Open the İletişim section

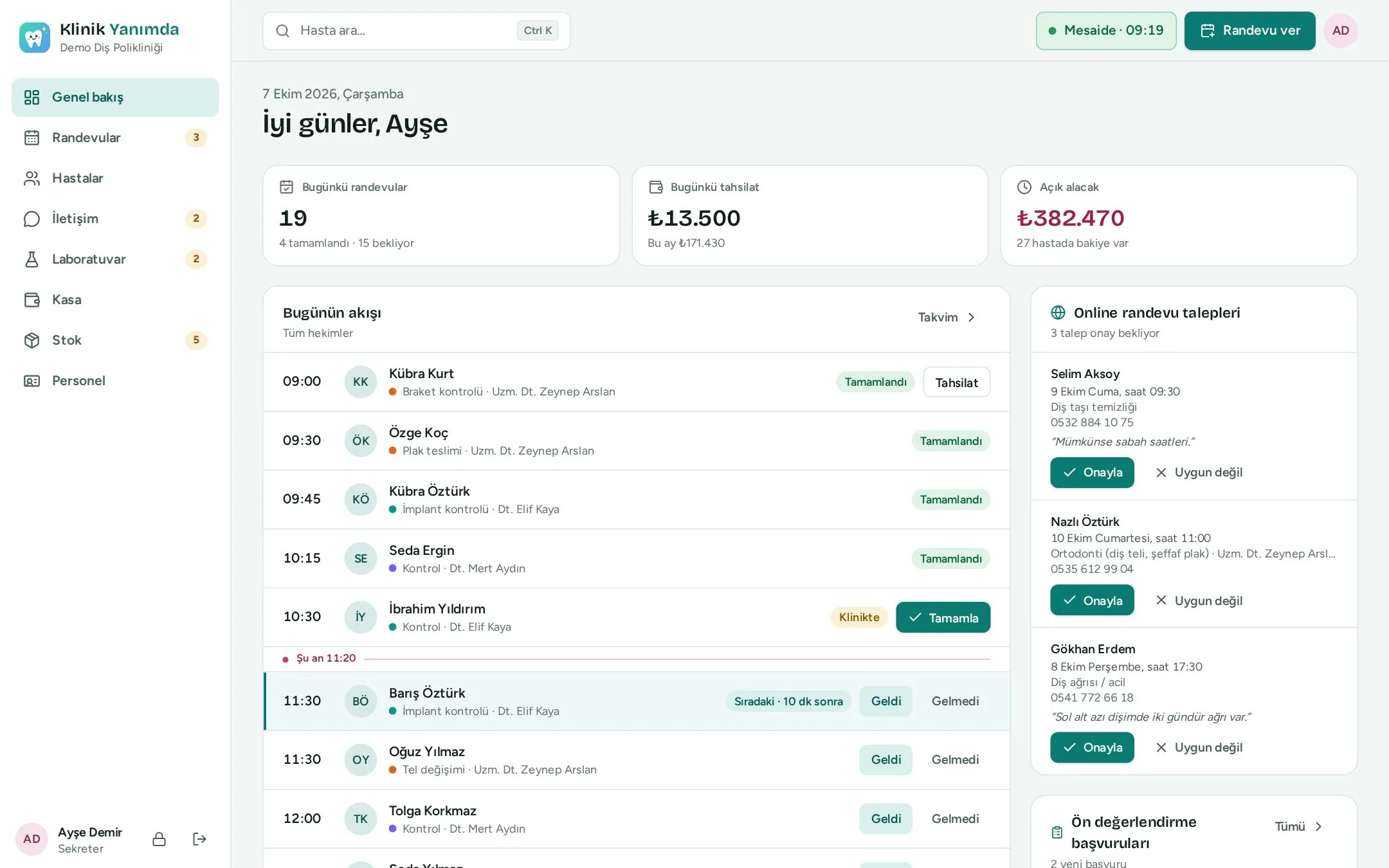(x=115, y=219)
